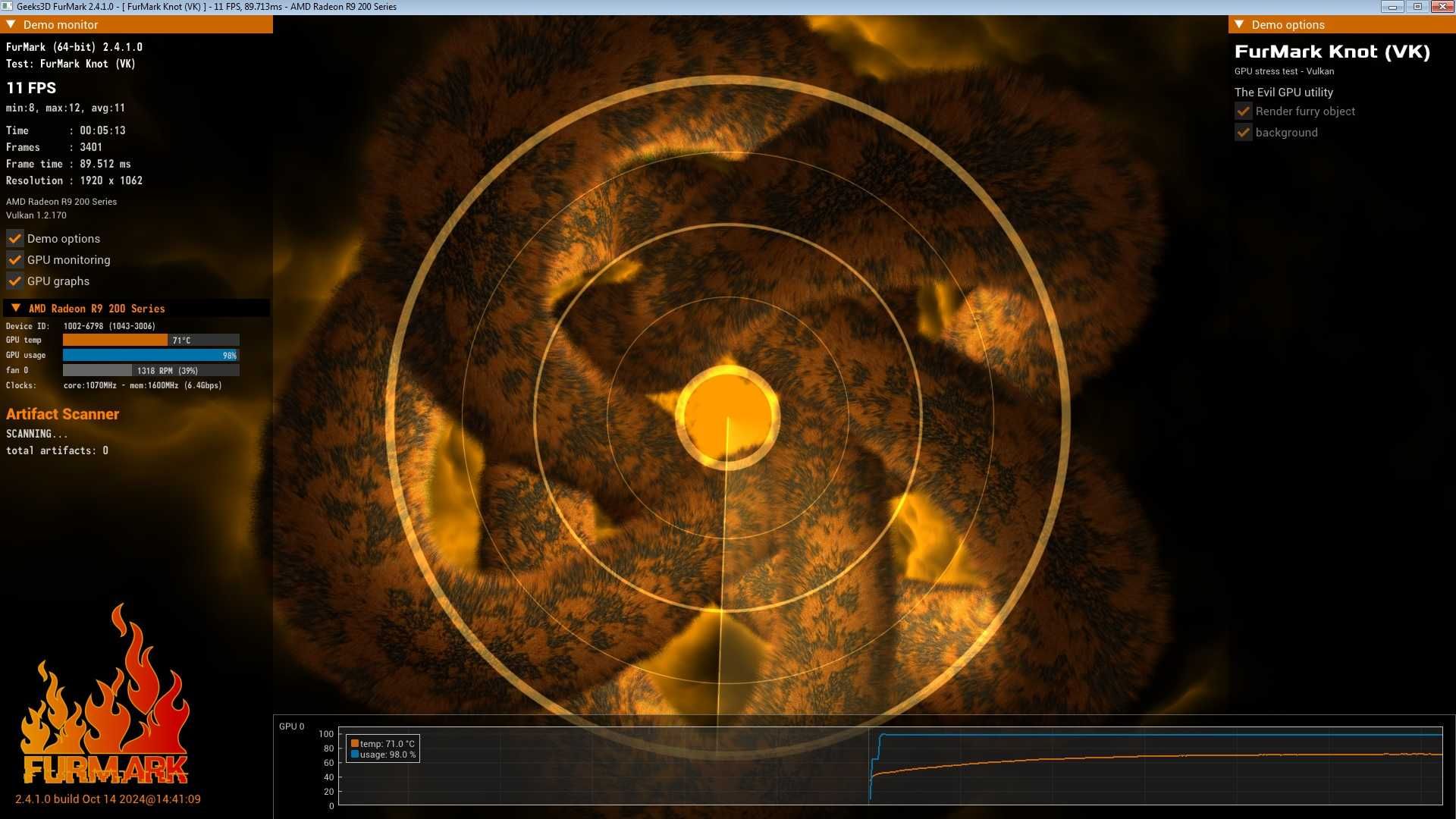
Task: Collapse the Demo monitor panel
Action: pyautogui.click(x=11, y=24)
